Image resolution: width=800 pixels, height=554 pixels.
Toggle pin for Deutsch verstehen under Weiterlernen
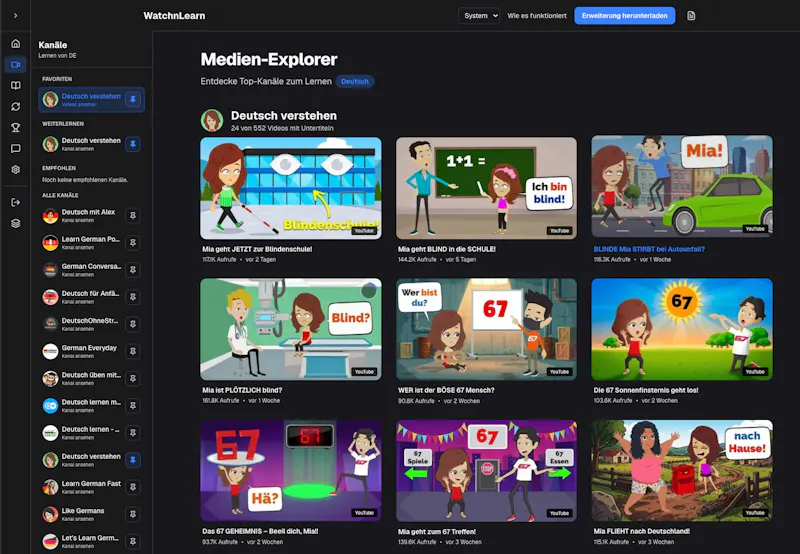[x=133, y=144]
